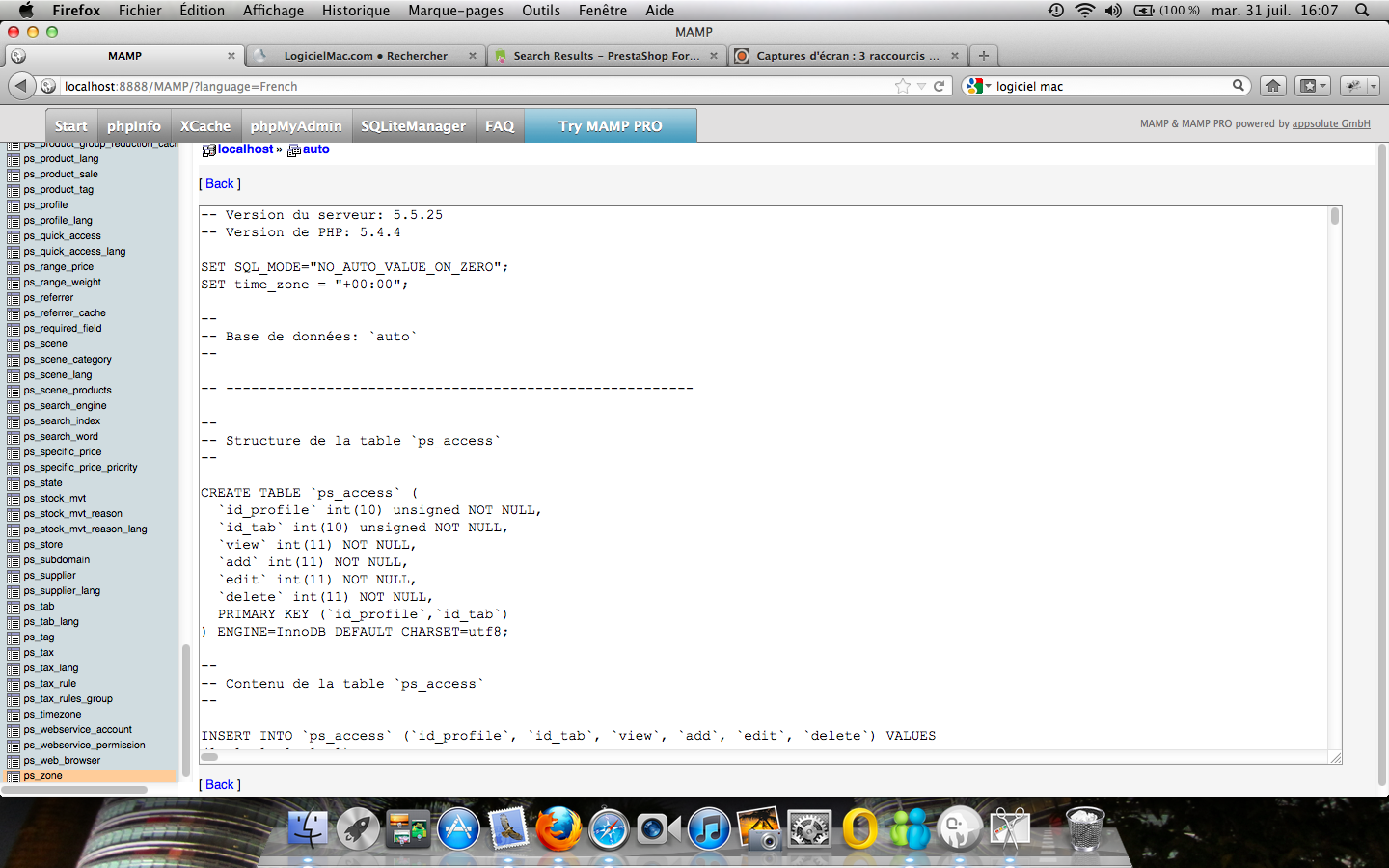
Task: Close the LogicielMac.com tab
Action: coord(473,56)
